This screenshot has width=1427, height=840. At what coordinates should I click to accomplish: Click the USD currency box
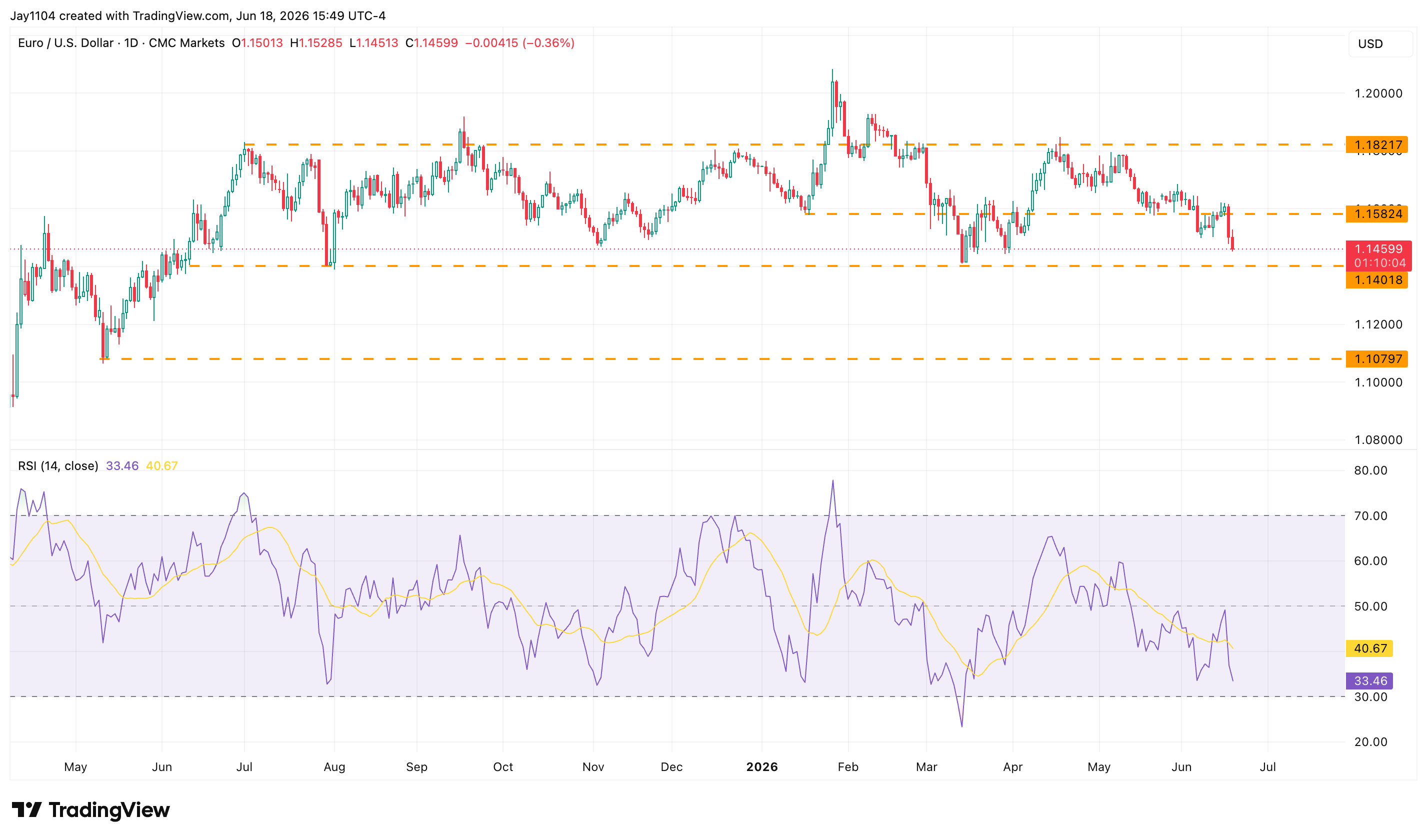coord(1380,43)
